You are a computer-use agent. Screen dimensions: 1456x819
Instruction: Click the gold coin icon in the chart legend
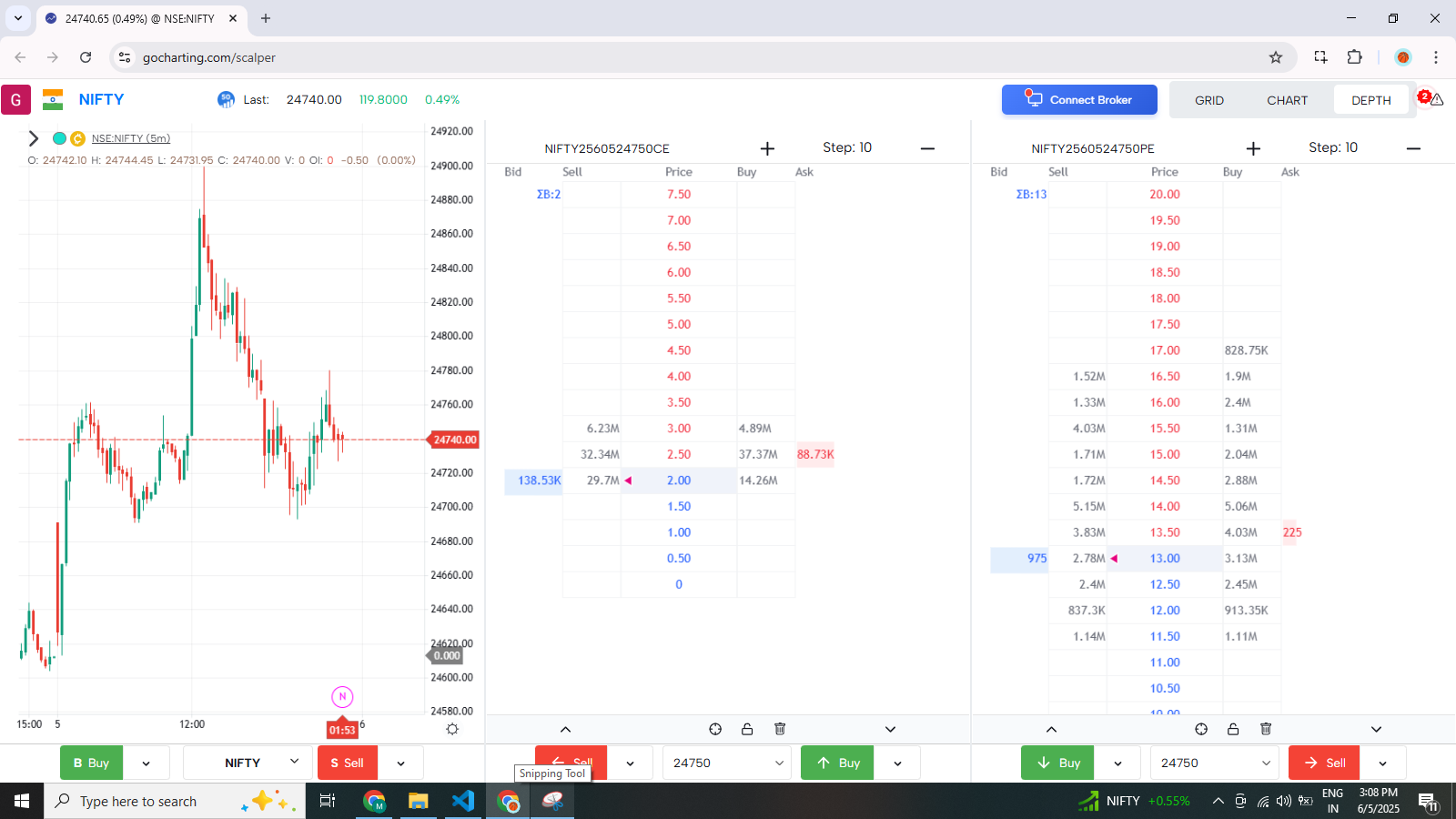pos(76,138)
